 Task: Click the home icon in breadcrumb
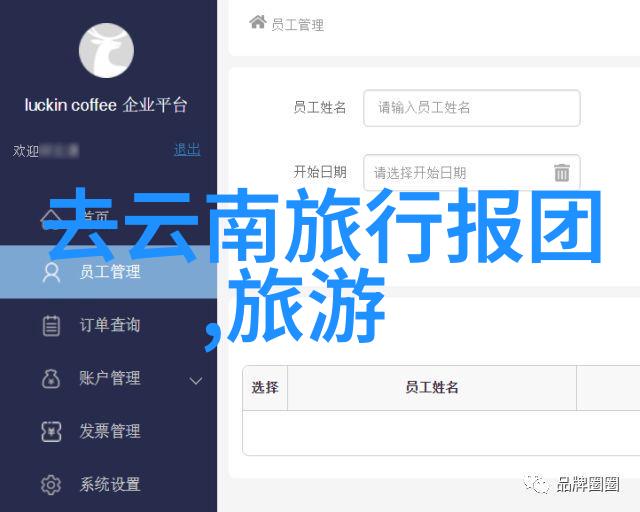[x=258, y=22]
